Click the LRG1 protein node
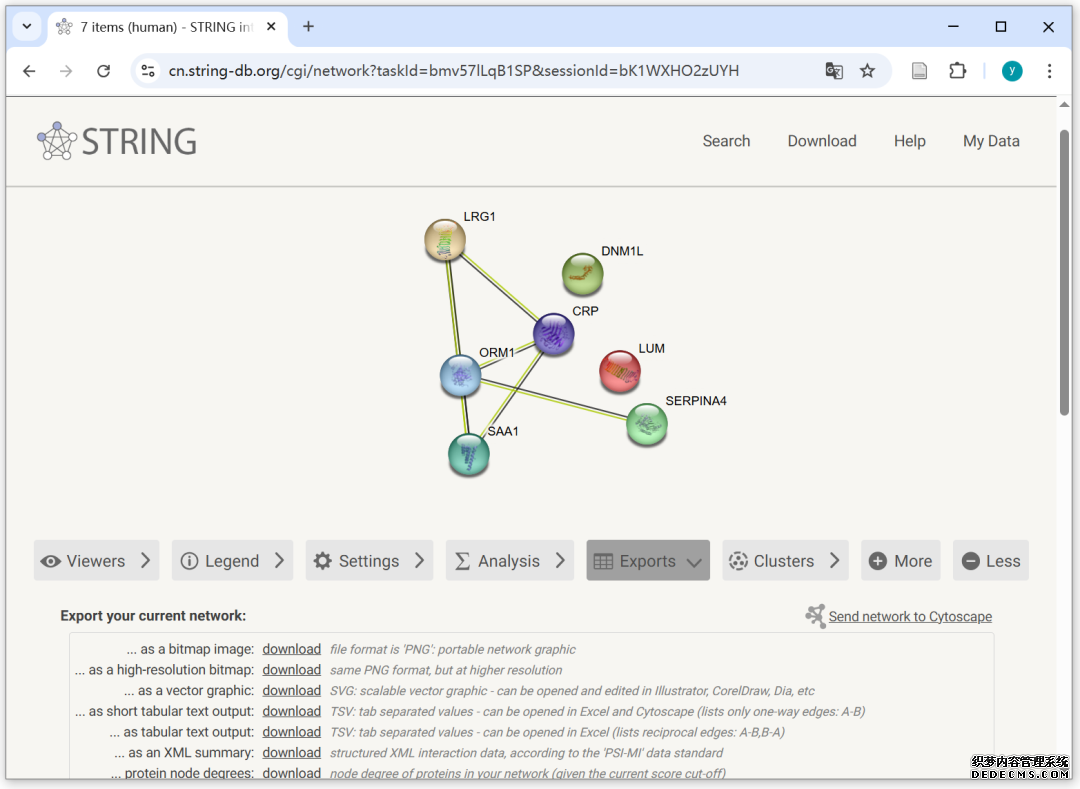This screenshot has width=1080, height=789. point(445,240)
